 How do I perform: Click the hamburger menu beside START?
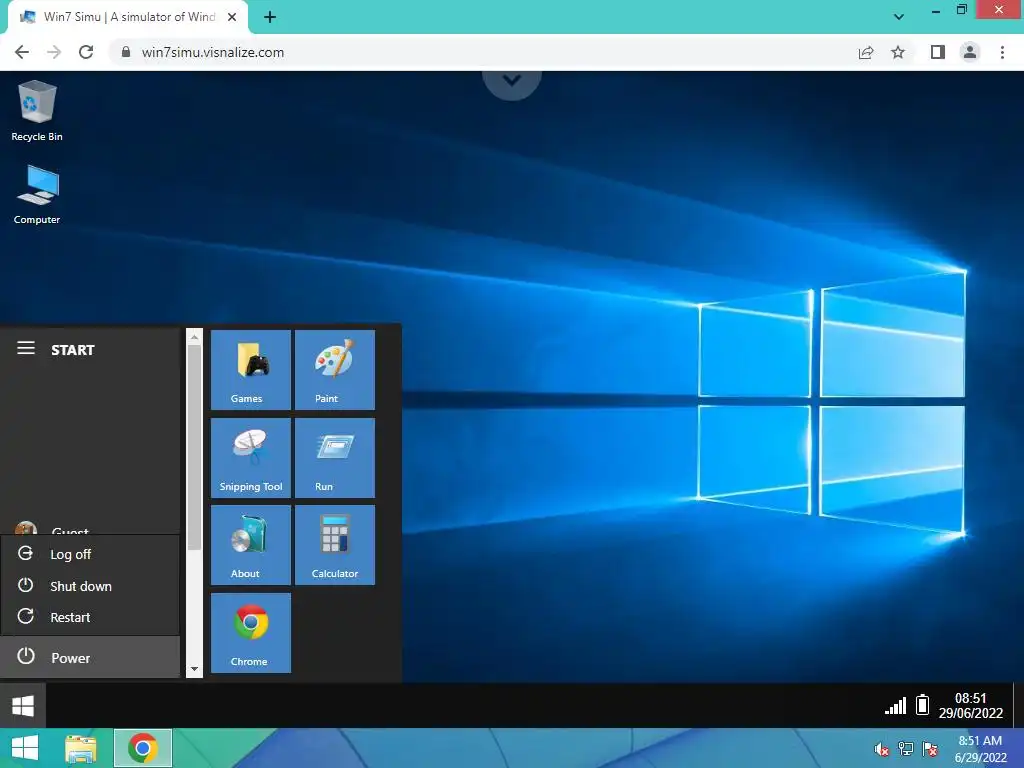[x=26, y=348]
